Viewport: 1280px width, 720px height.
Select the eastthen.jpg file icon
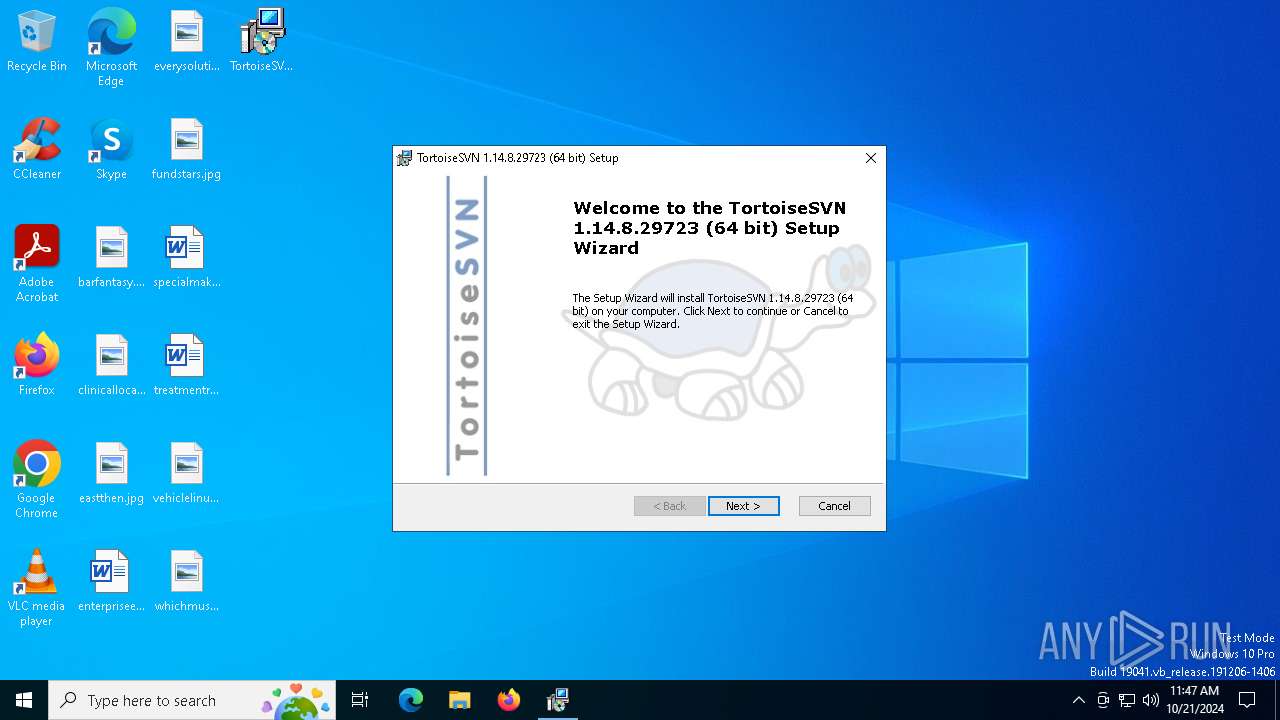pyautogui.click(x=111, y=474)
